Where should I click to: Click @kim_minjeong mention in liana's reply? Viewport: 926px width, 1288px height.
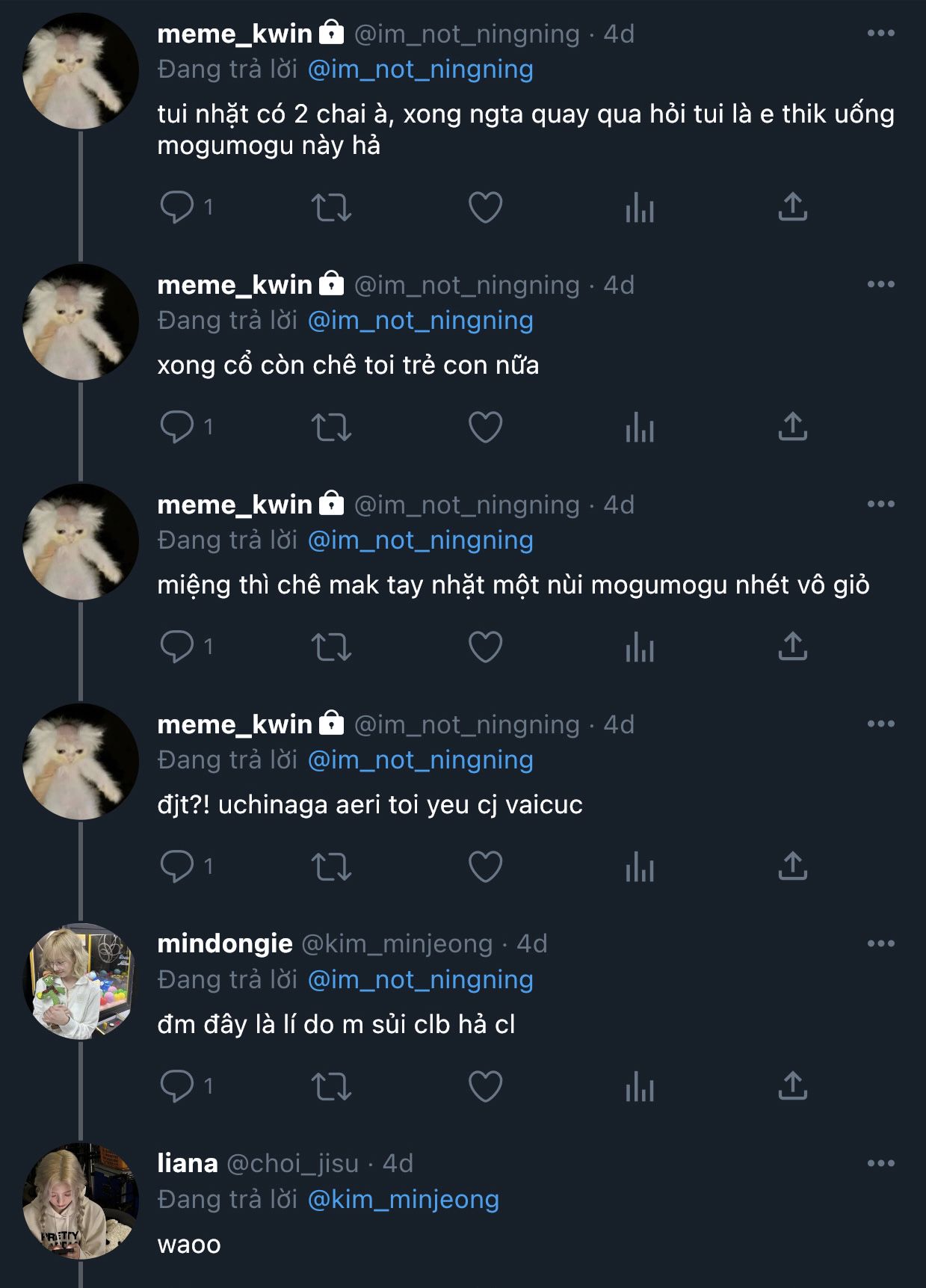click(x=404, y=1199)
